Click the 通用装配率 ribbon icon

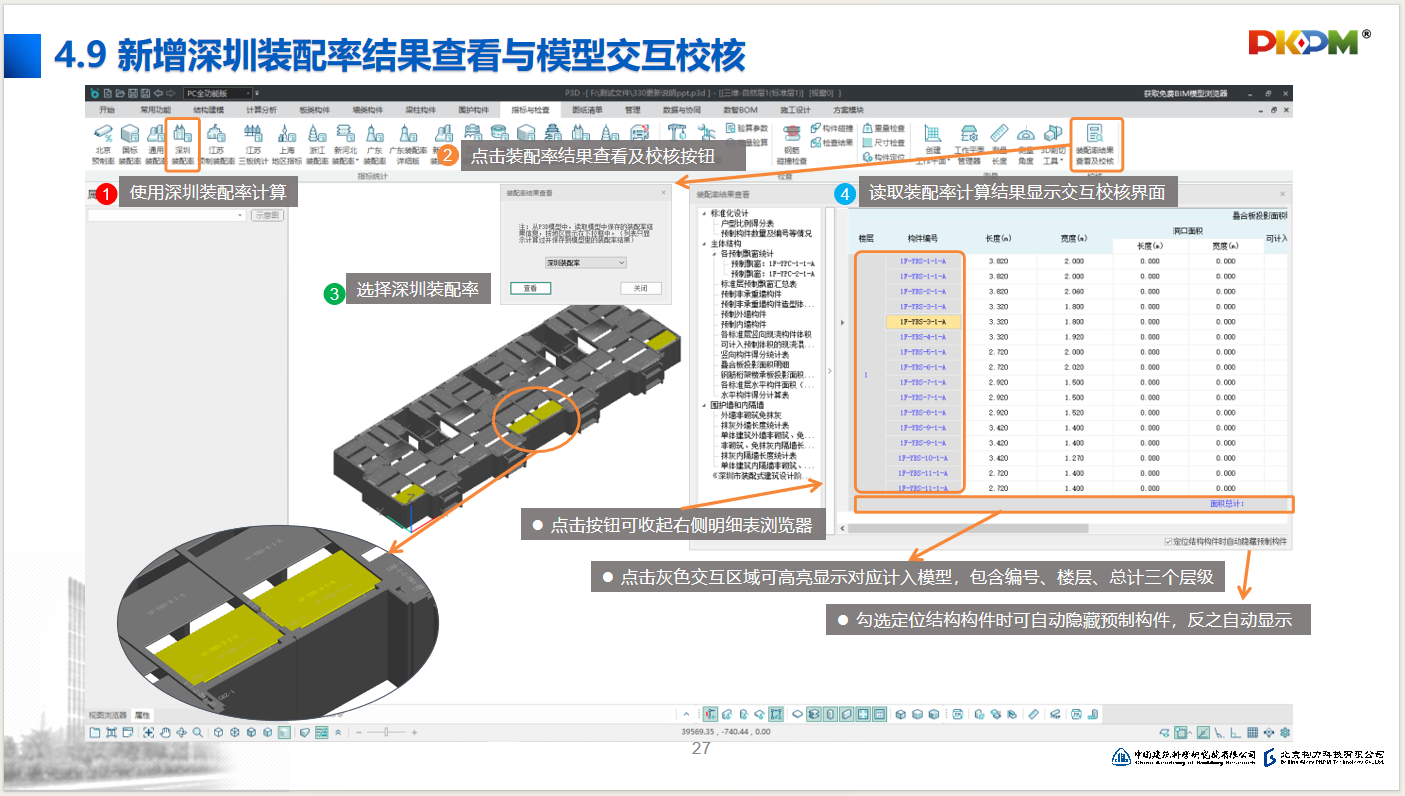[x=156, y=144]
